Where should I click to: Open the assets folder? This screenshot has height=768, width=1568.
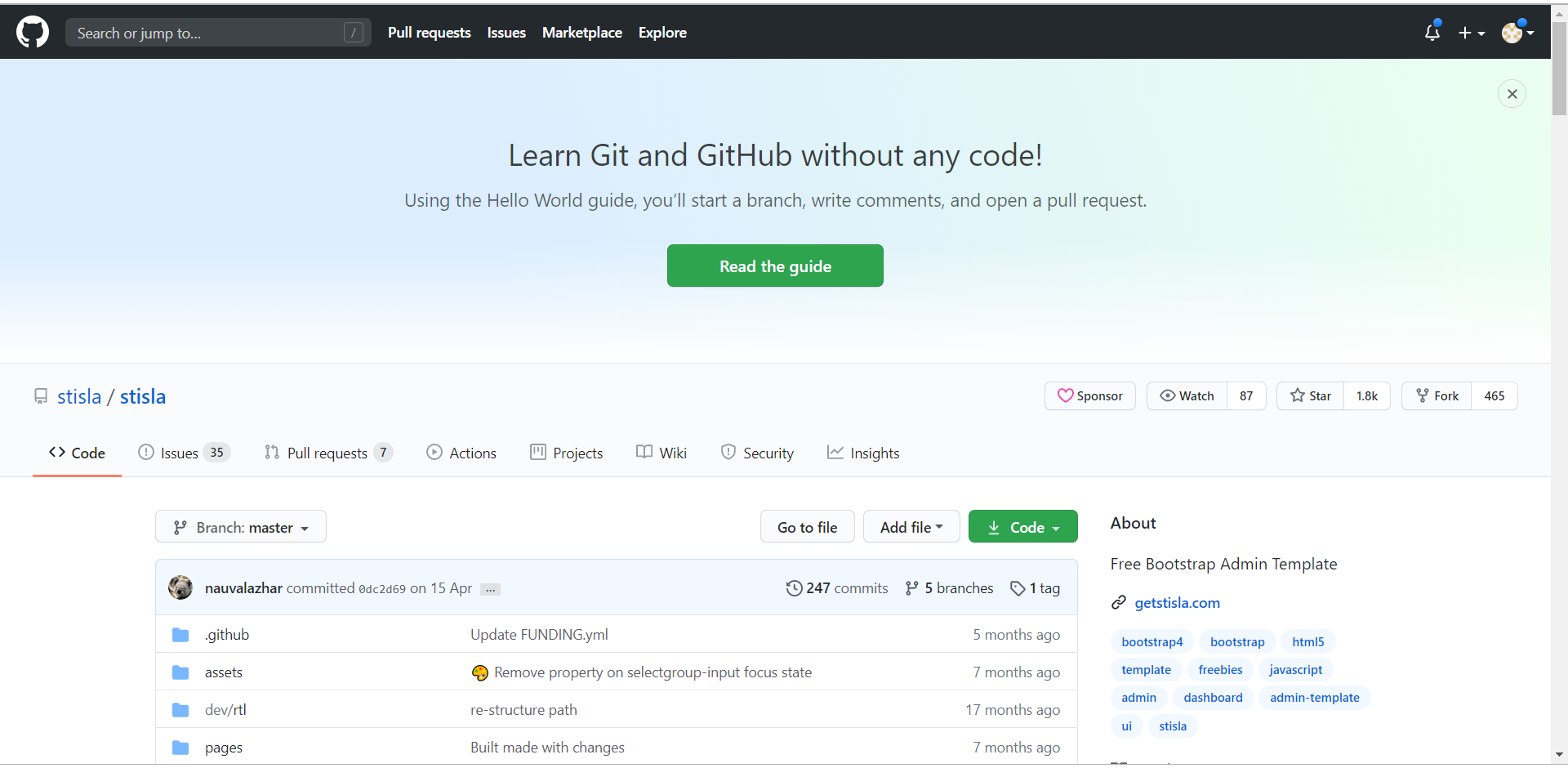[x=224, y=672]
